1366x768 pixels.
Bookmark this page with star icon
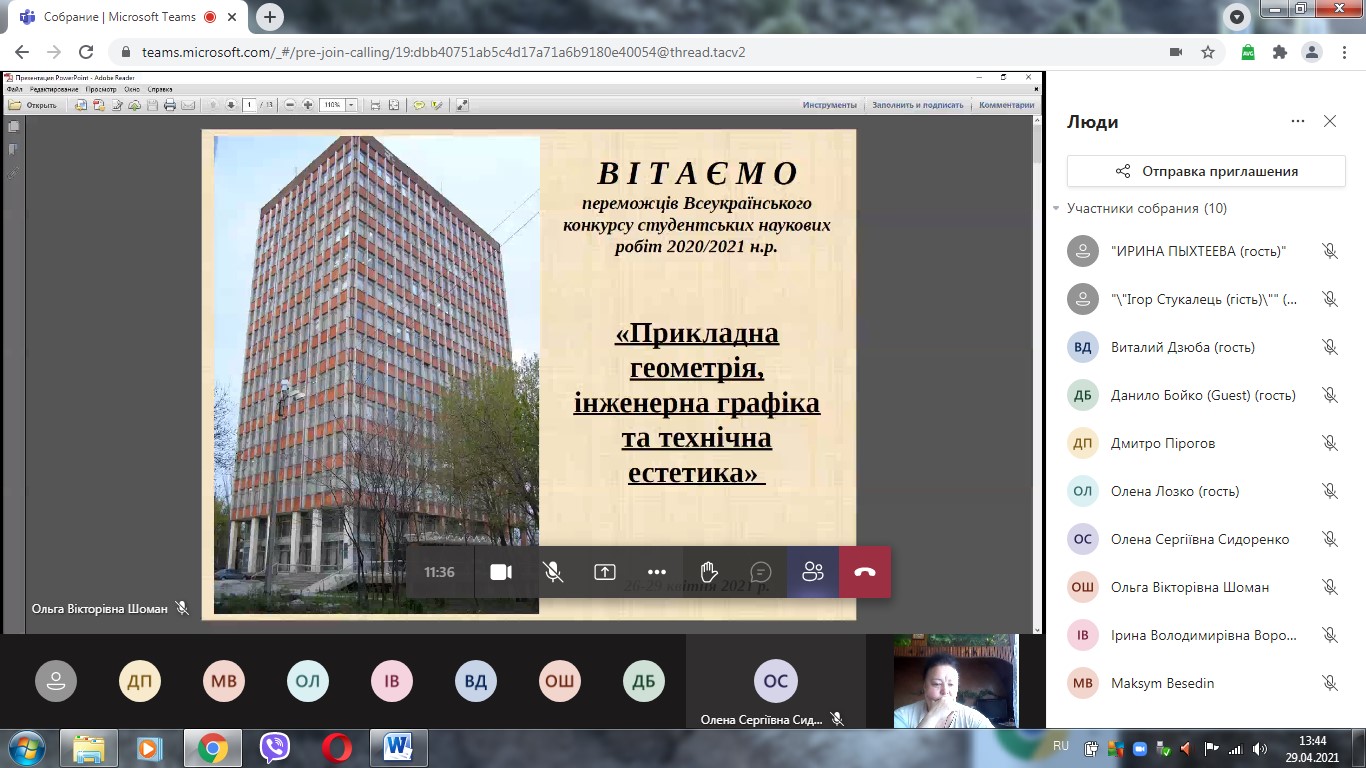pos(1208,52)
